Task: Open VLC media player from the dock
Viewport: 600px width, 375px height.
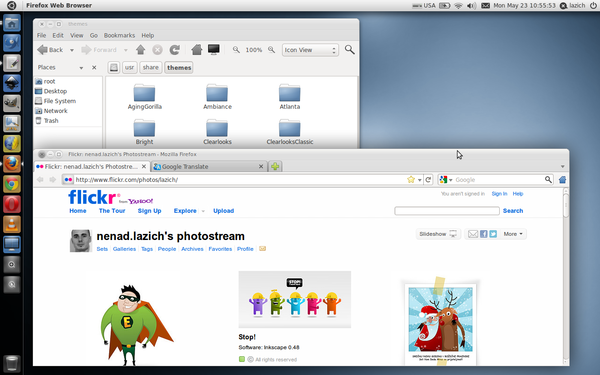Action: click(x=11, y=224)
